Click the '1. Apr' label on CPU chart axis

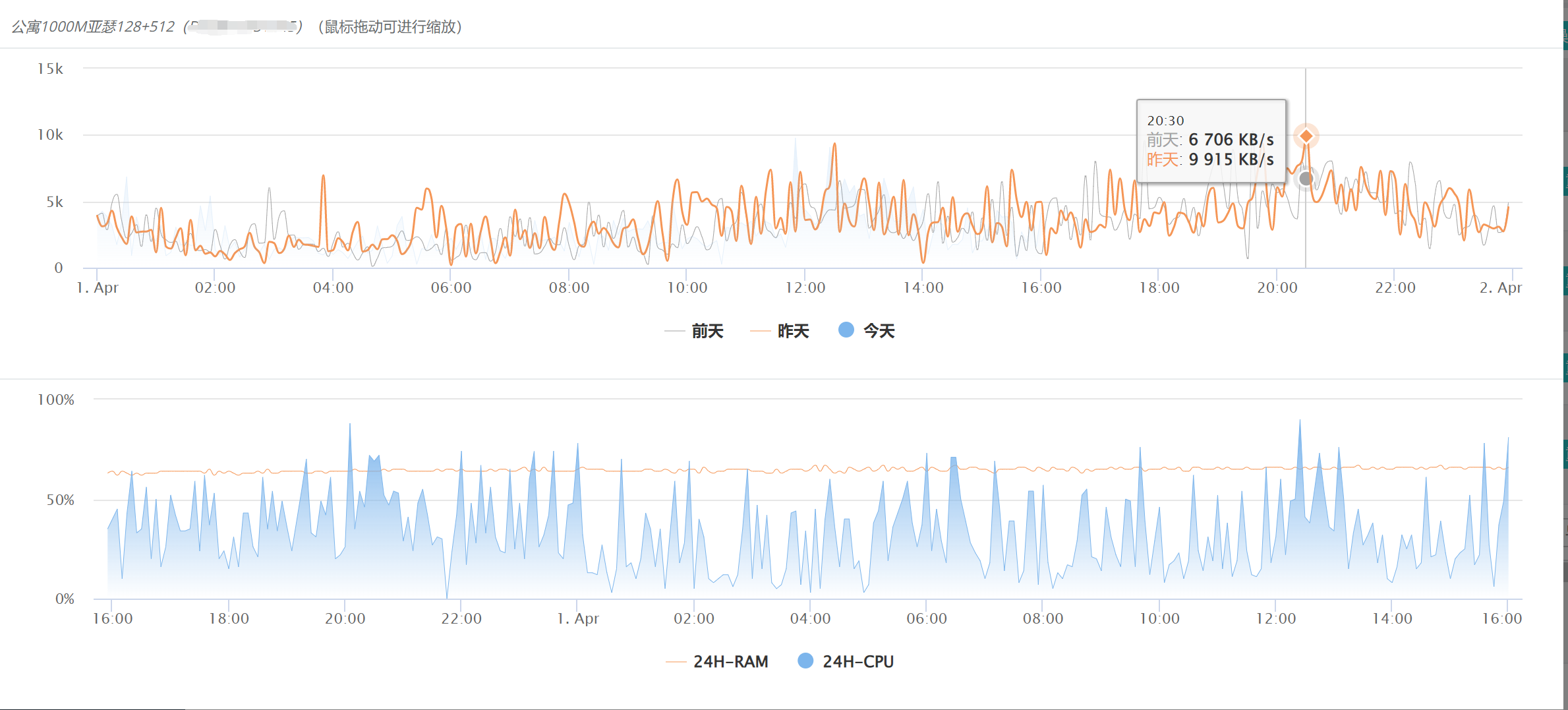577,618
